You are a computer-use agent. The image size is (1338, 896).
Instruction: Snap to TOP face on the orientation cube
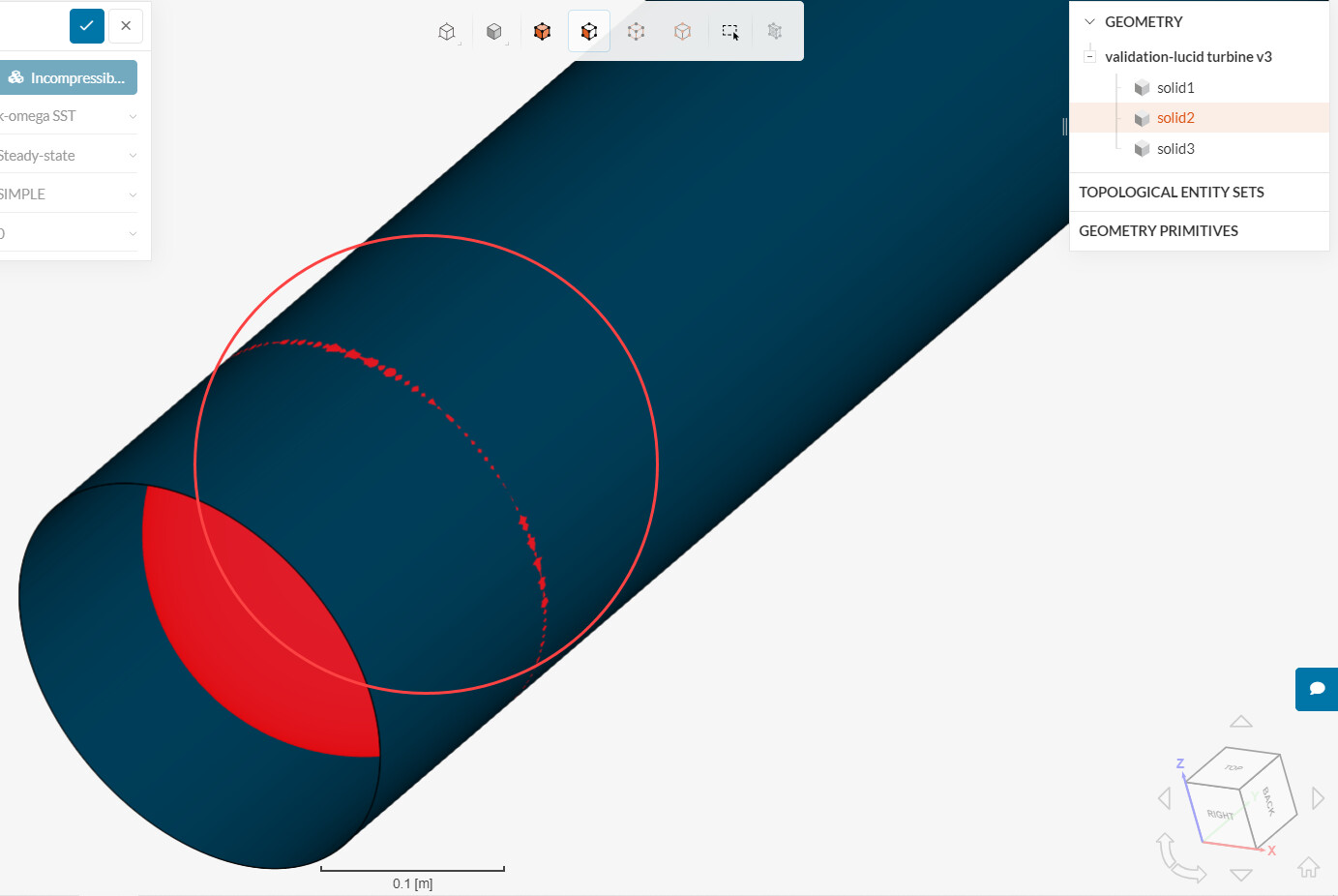tap(1234, 767)
